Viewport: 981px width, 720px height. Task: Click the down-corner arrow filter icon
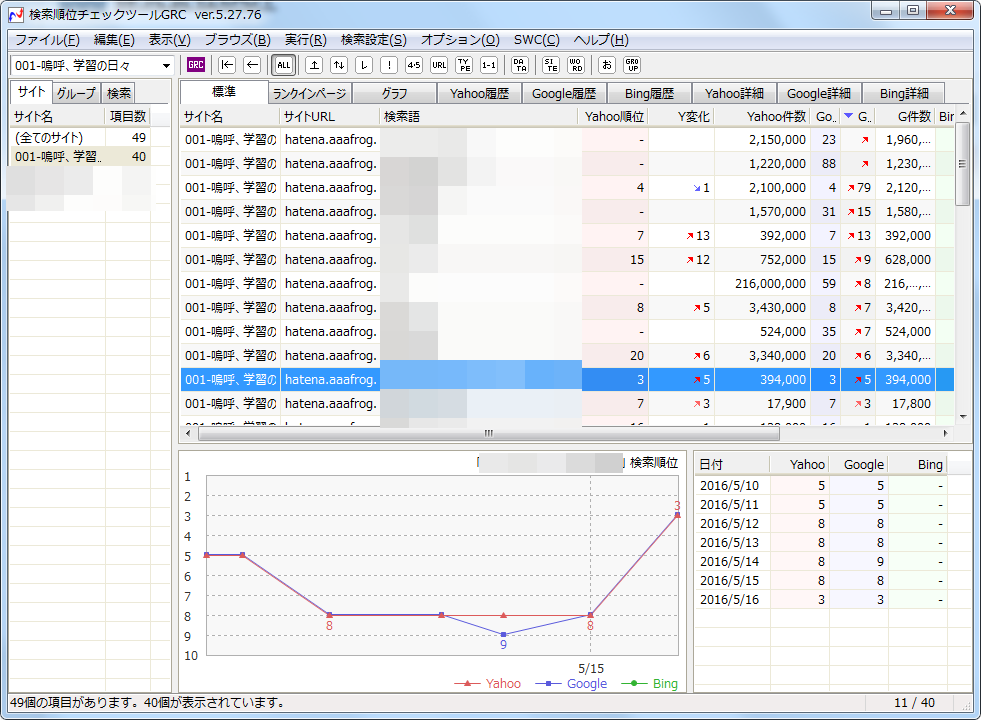coord(364,64)
